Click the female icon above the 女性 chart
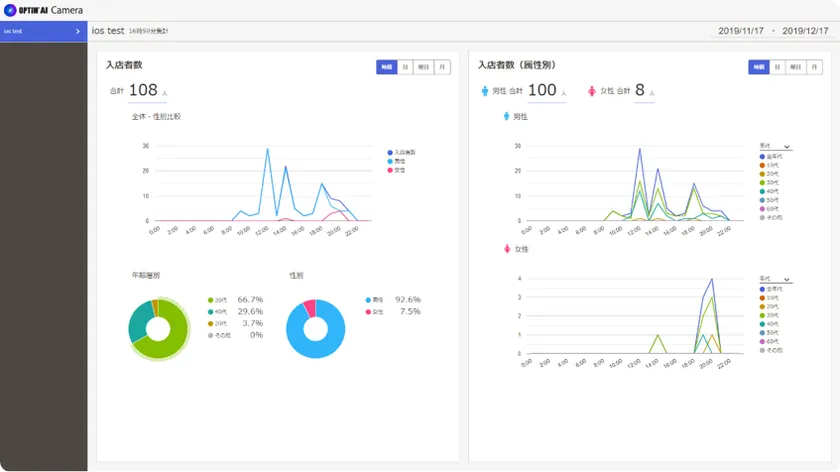The image size is (840, 472). pos(506,248)
